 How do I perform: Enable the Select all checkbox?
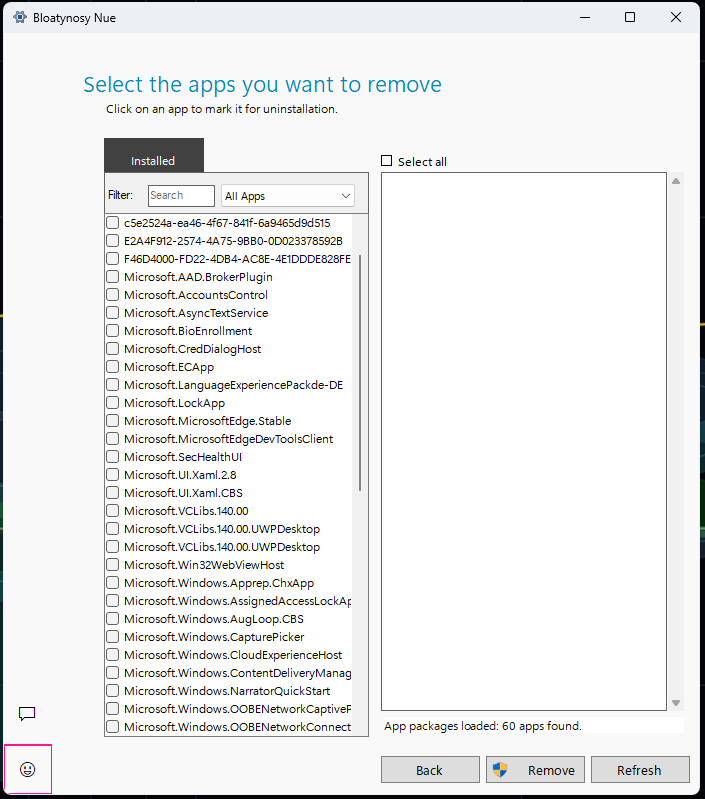pos(387,161)
